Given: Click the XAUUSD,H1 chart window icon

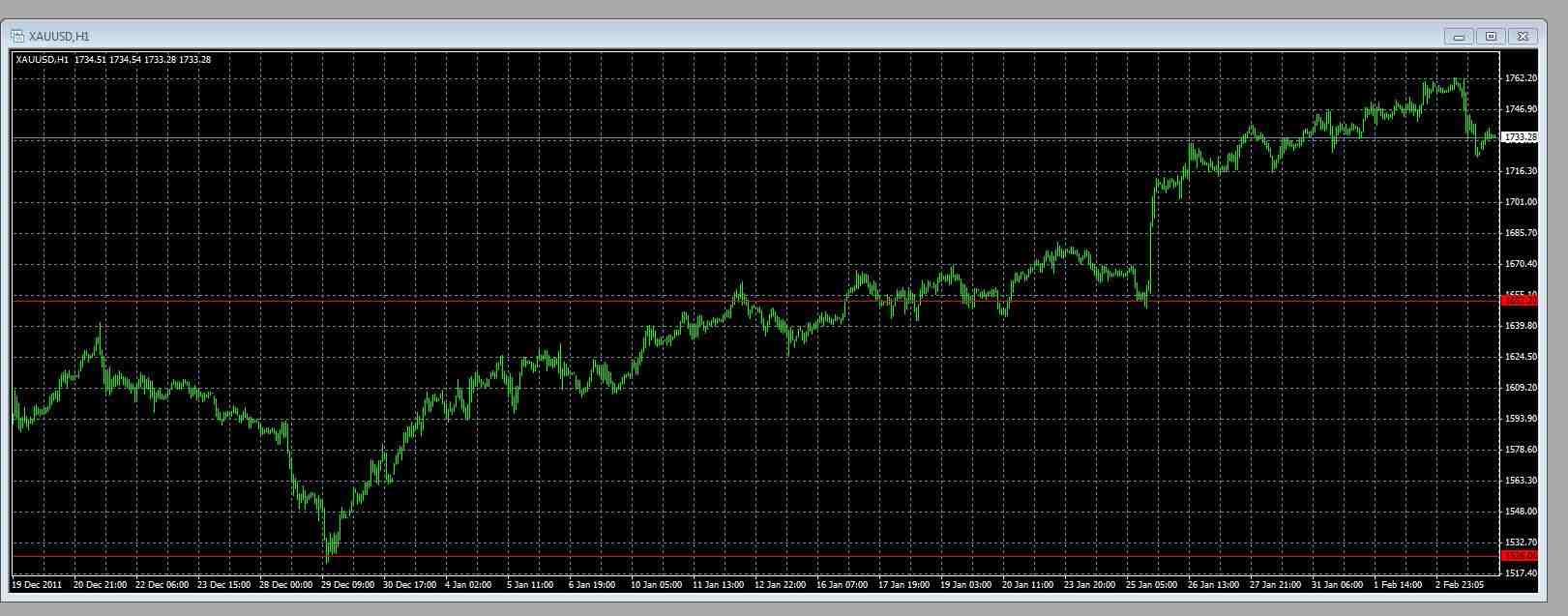Looking at the screenshot, I should point(17,37).
